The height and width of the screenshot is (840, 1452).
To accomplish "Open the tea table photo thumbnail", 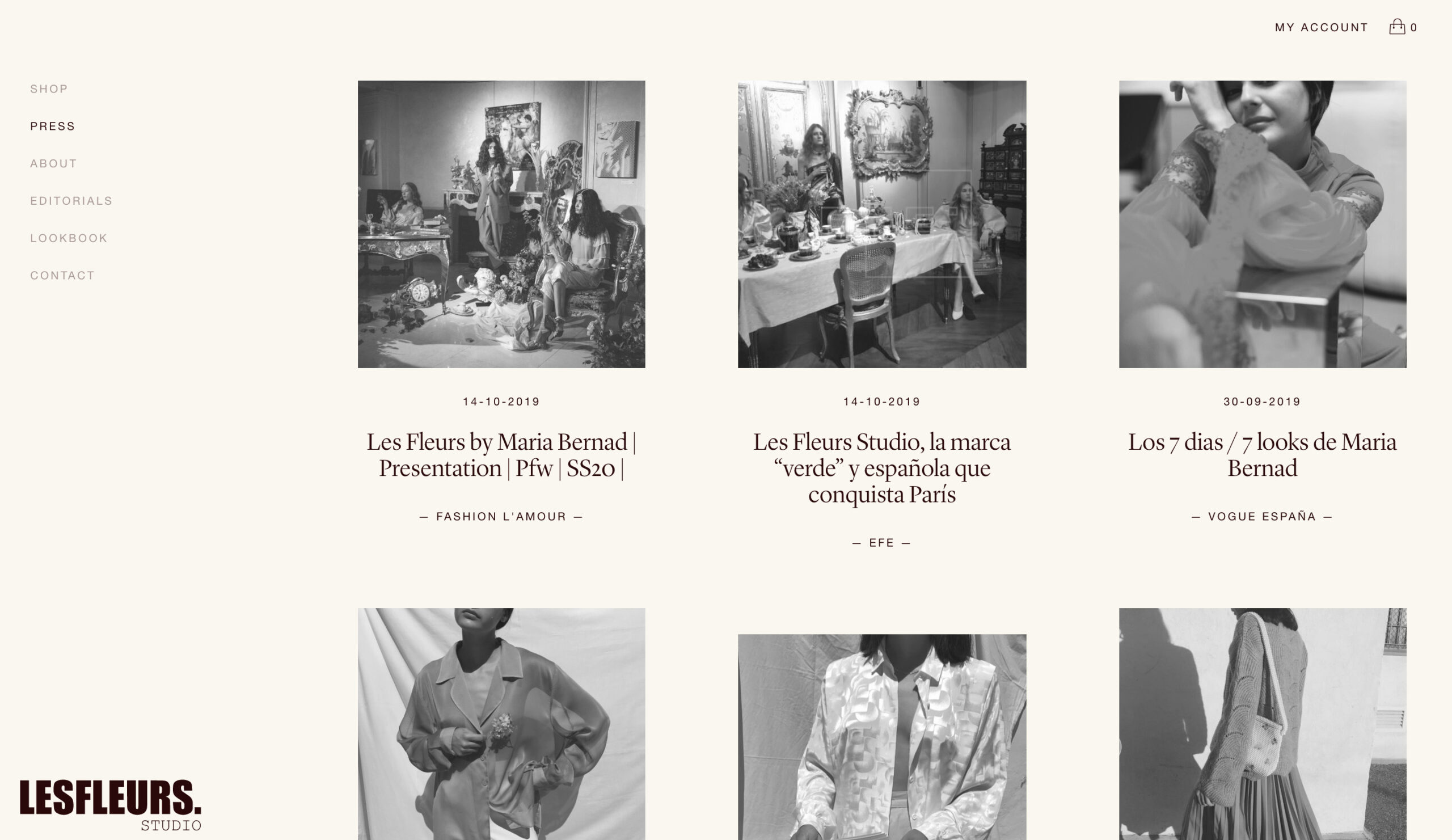I will click(881, 224).
